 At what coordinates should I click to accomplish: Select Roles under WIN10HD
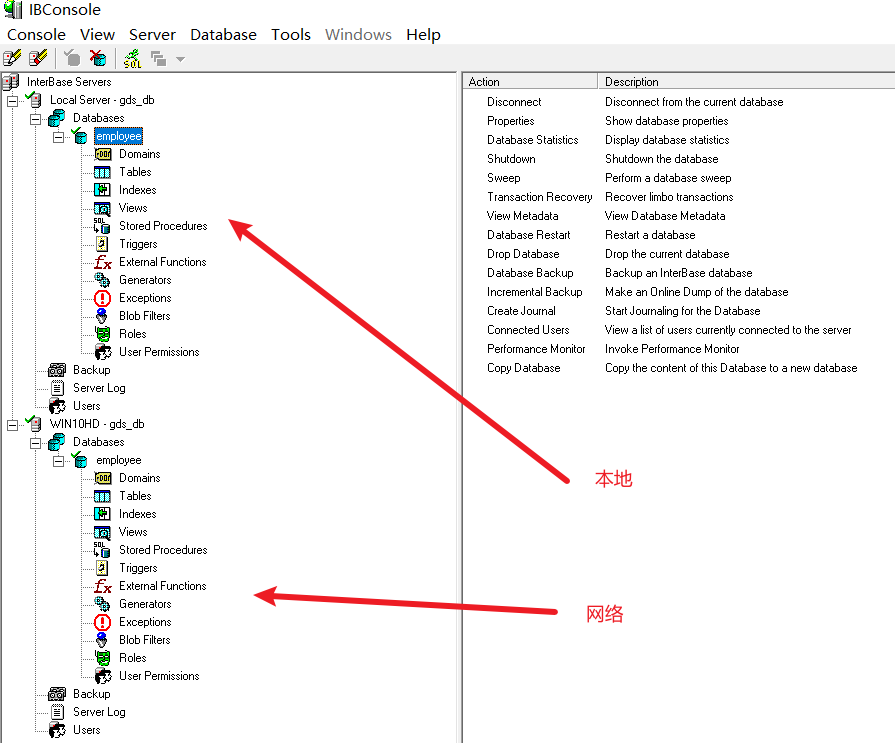point(132,658)
